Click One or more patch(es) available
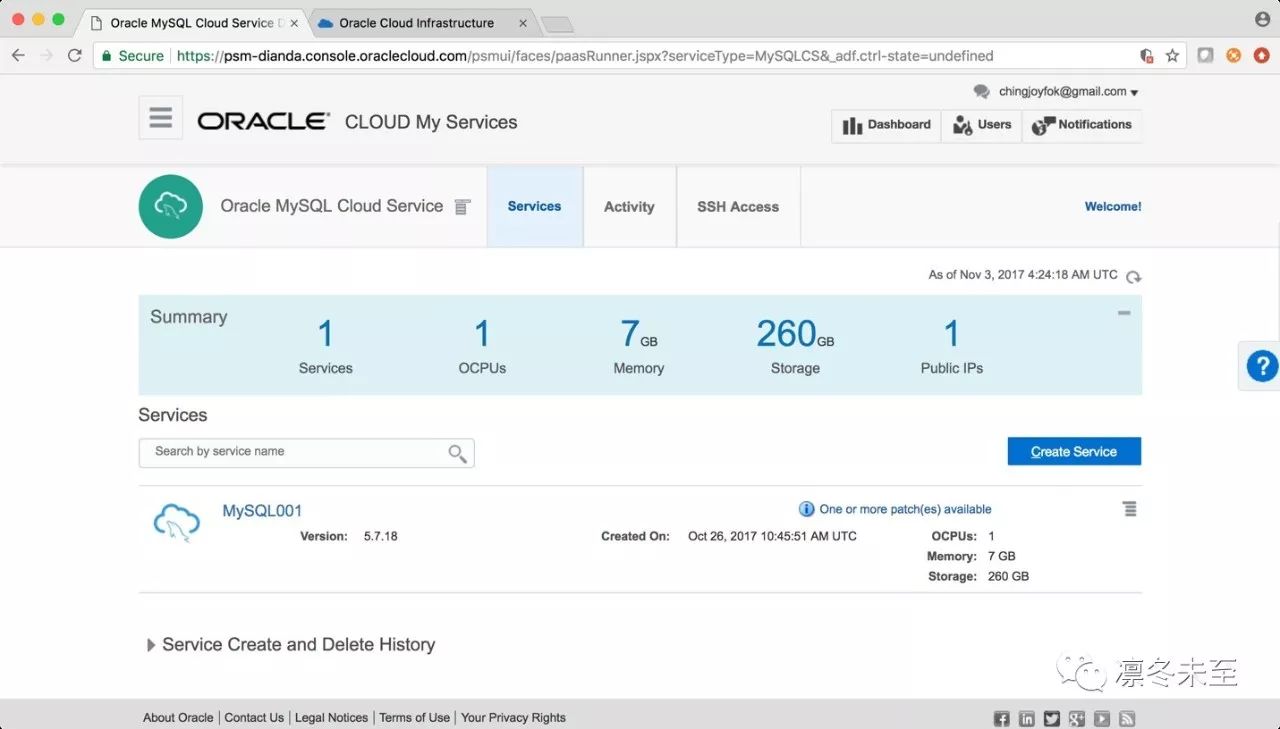 tap(906, 510)
